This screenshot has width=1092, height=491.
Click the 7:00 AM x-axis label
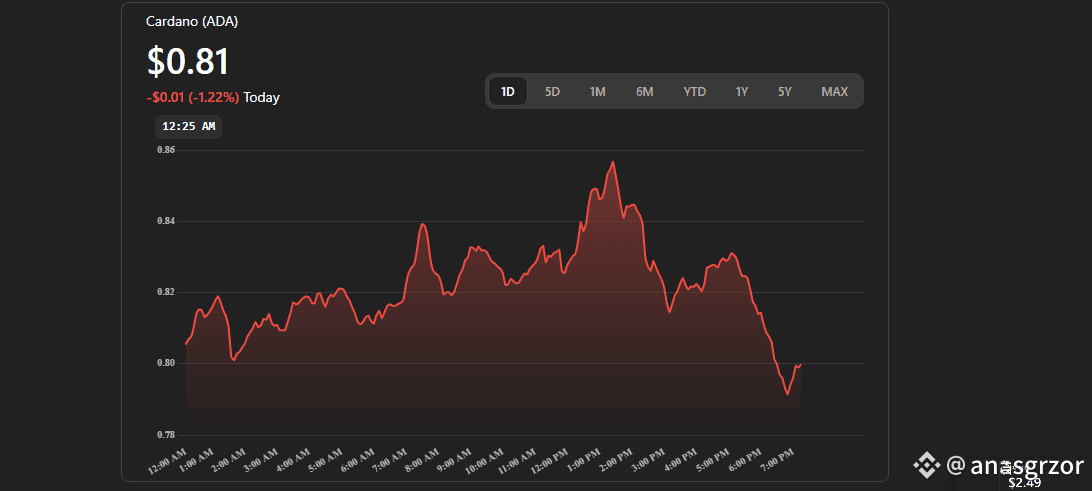[388, 461]
